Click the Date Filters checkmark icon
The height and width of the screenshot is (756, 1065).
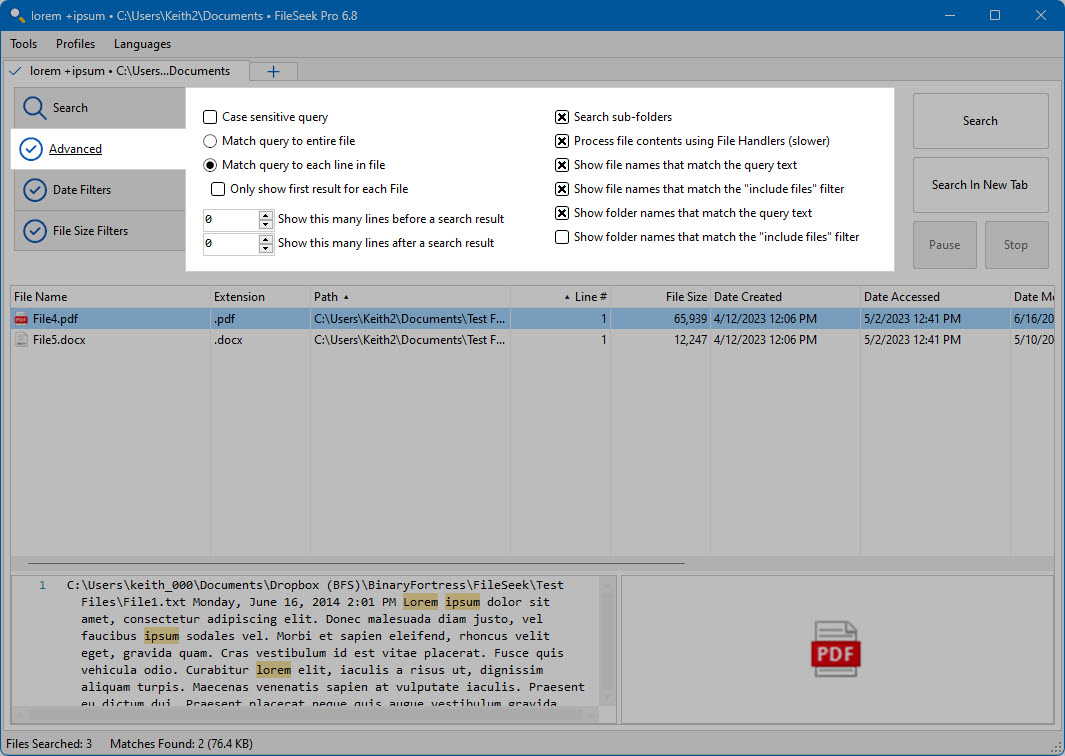[x=35, y=190]
